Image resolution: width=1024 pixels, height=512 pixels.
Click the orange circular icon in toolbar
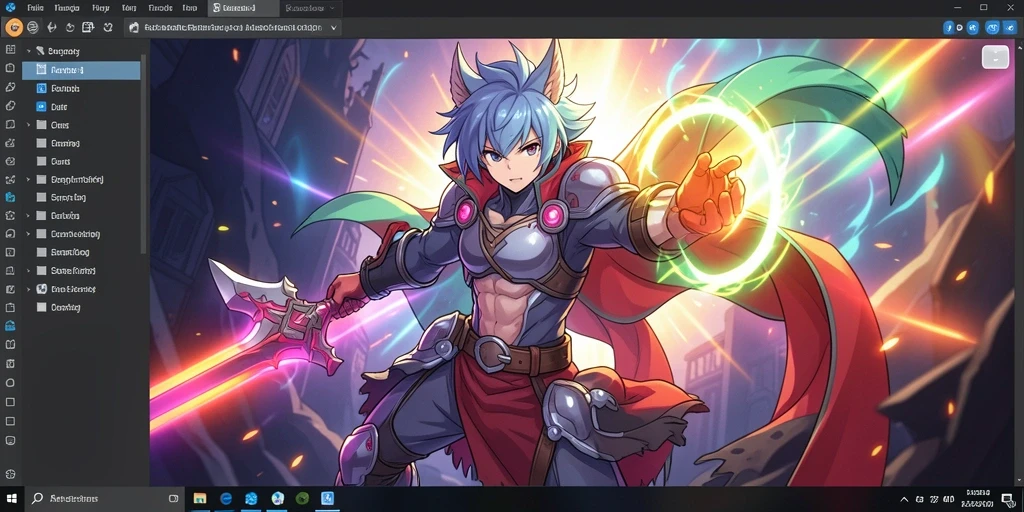[x=14, y=27]
